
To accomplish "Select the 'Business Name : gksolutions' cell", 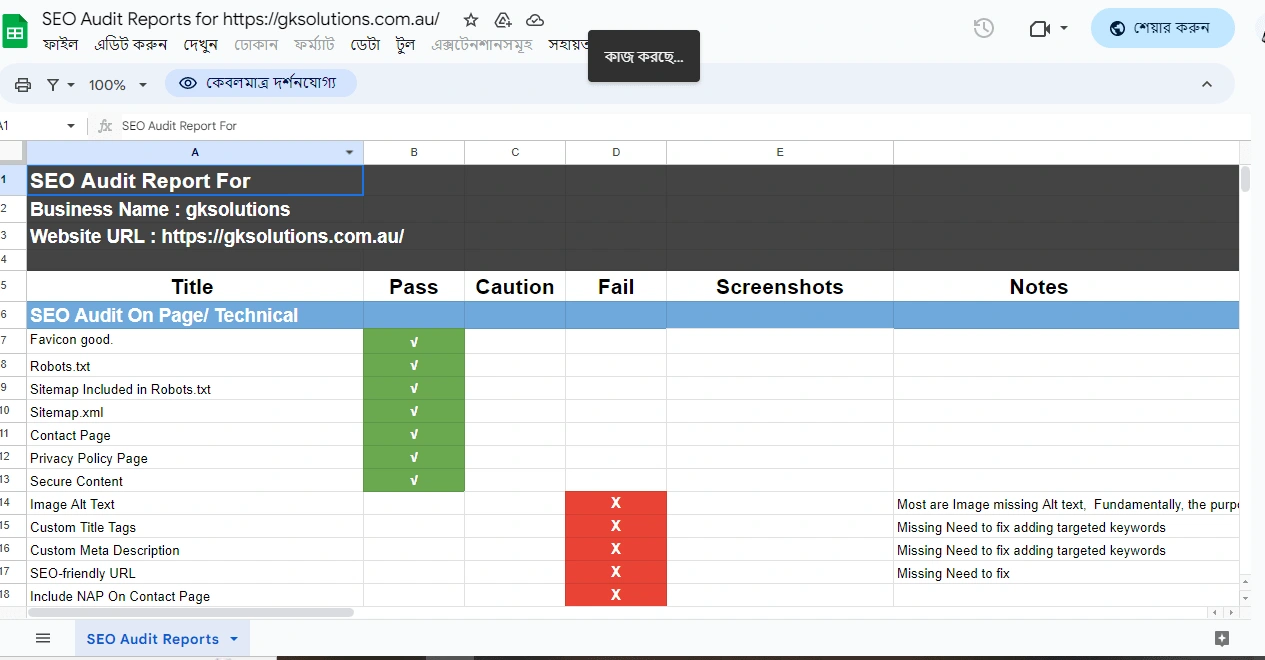I will [195, 209].
